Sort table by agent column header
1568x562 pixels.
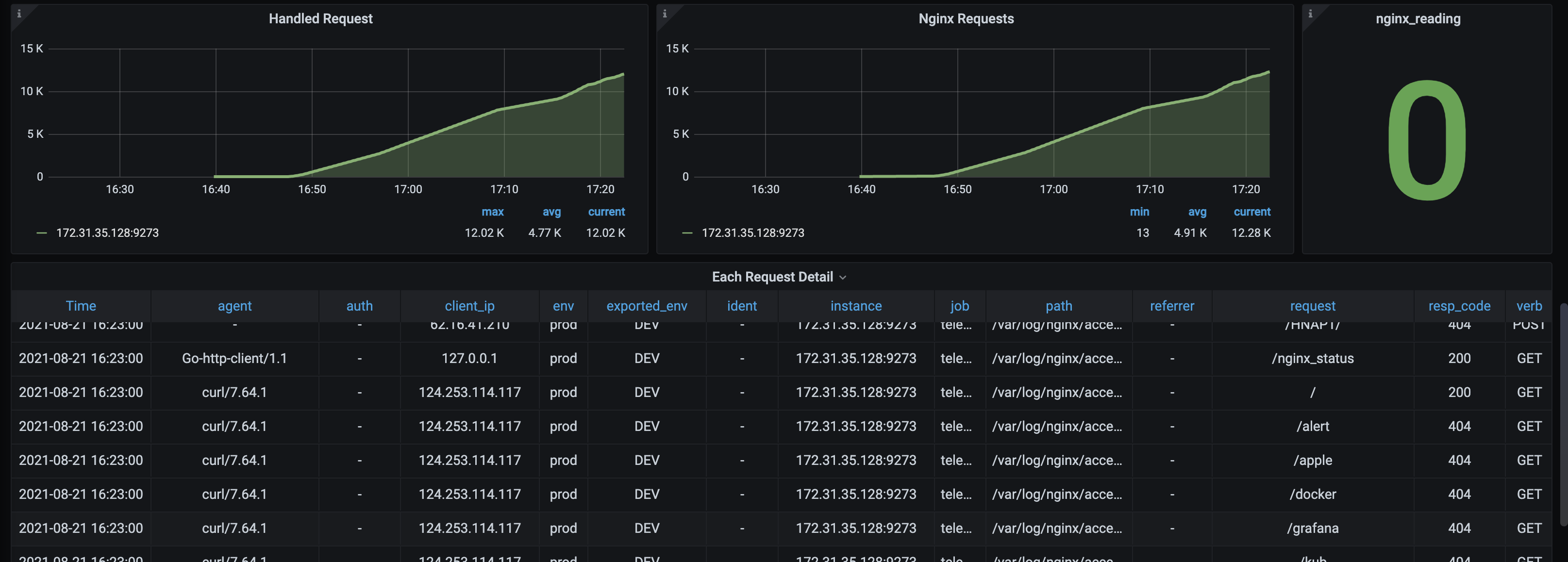(x=234, y=306)
